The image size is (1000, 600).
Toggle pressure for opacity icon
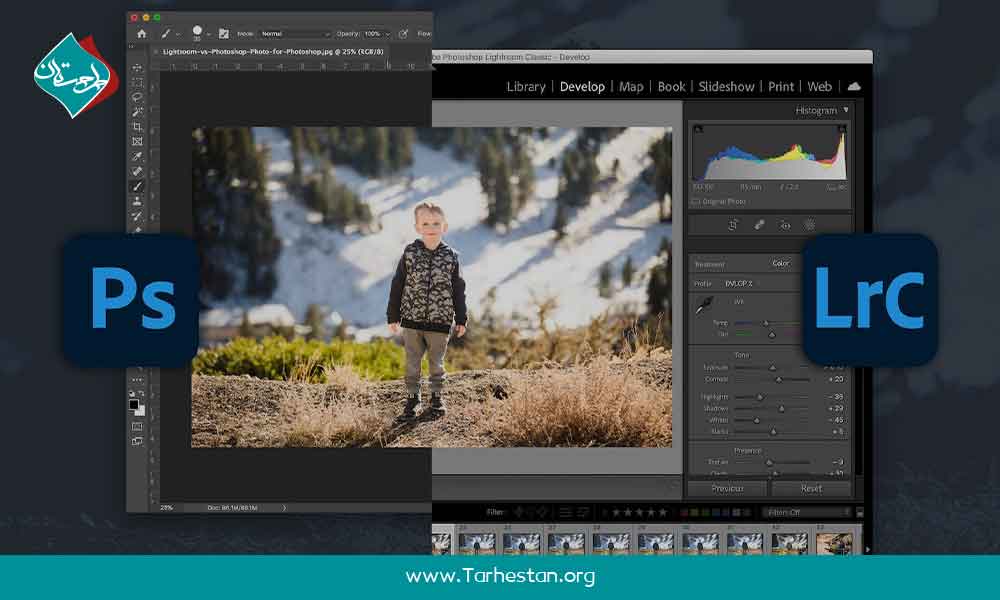pos(403,34)
